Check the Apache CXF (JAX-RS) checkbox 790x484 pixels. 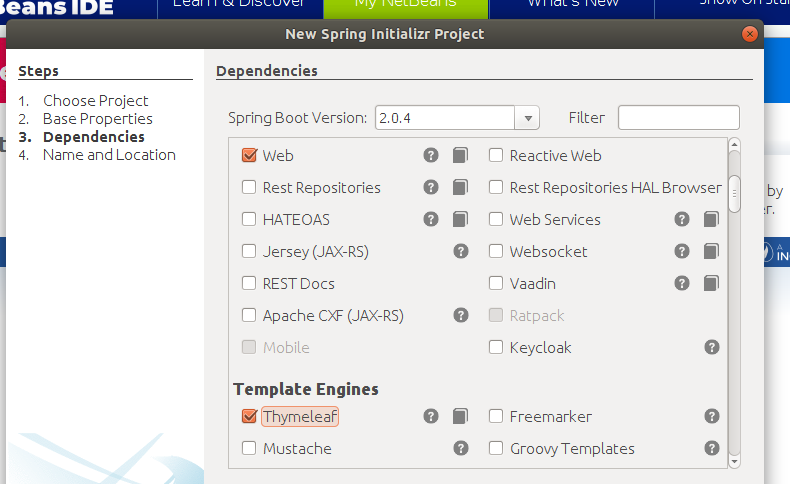(x=249, y=315)
